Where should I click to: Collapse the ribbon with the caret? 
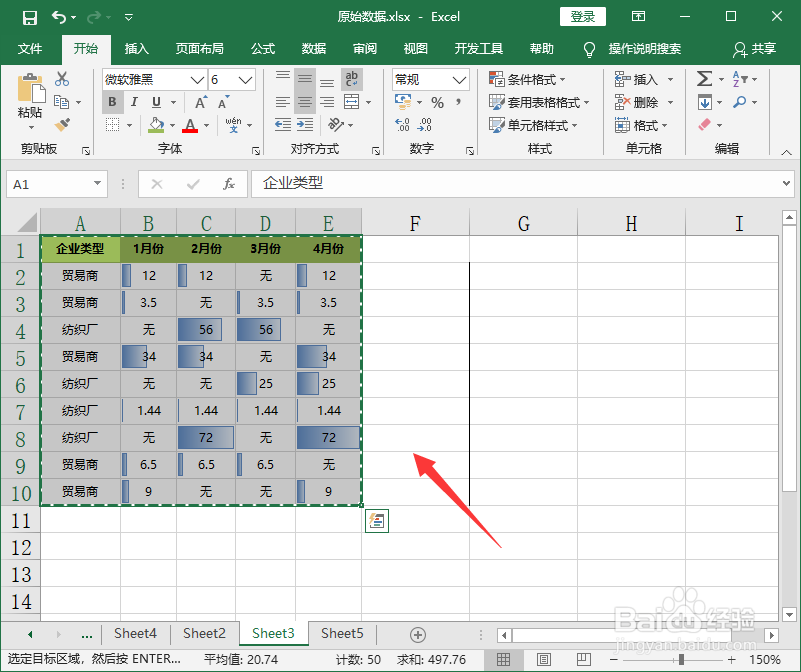[786, 152]
